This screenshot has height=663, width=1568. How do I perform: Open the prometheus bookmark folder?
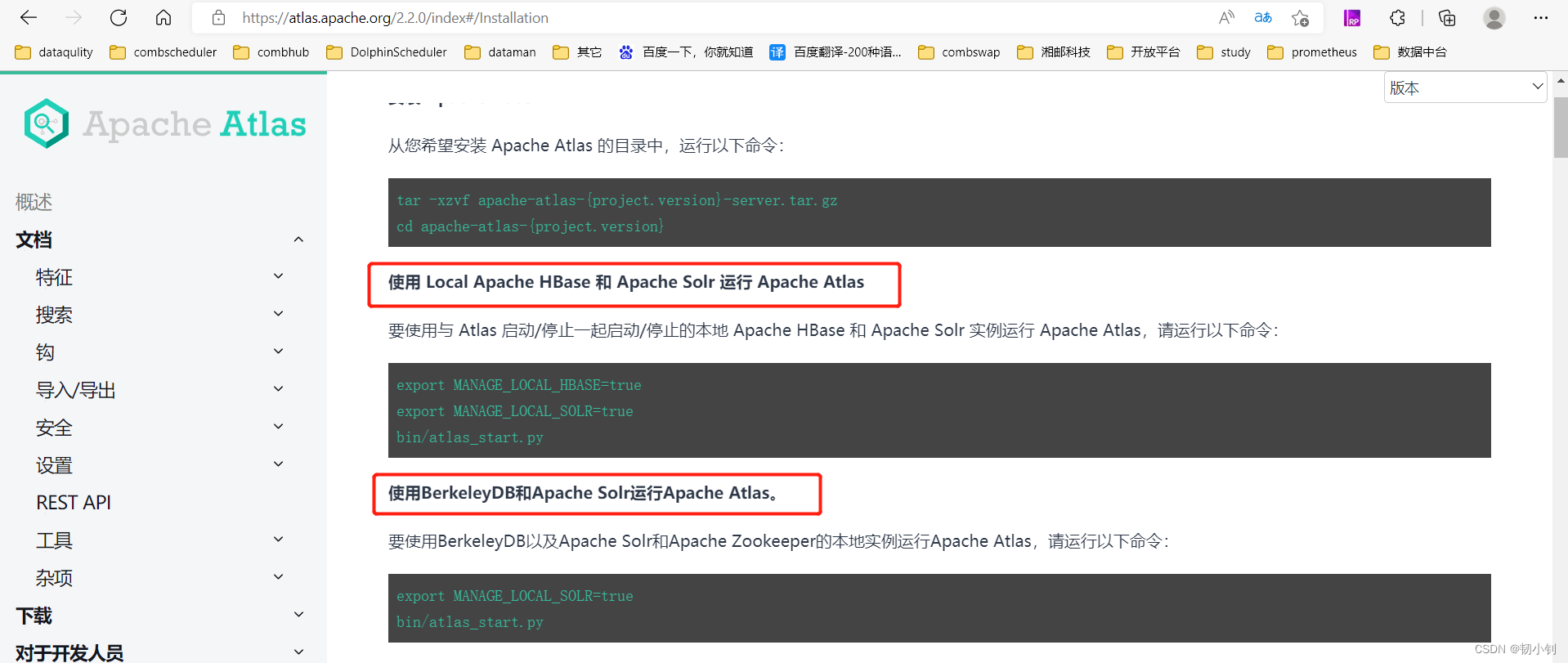click(1312, 52)
